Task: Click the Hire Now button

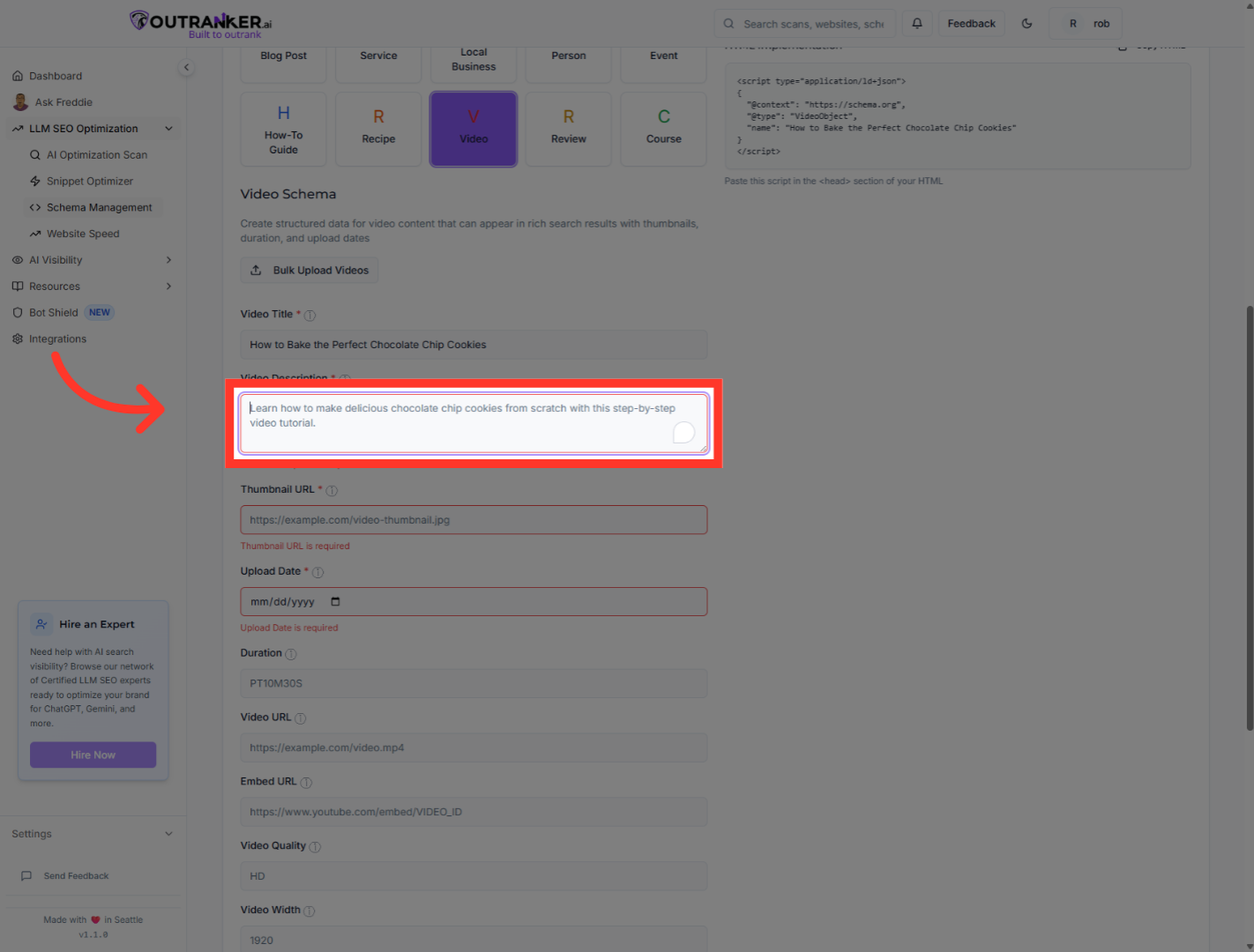Action: (x=93, y=755)
